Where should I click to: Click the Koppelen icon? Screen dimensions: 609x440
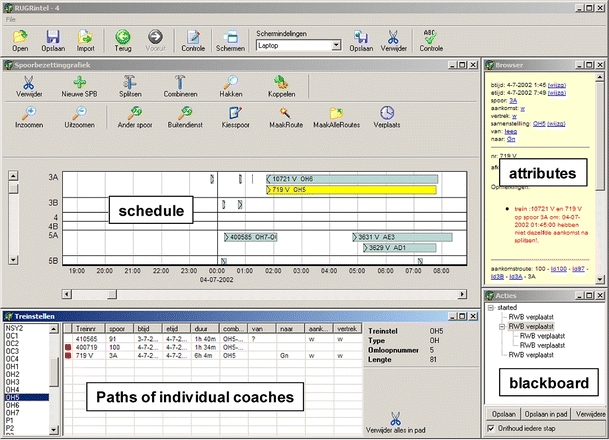tap(281, 82)
